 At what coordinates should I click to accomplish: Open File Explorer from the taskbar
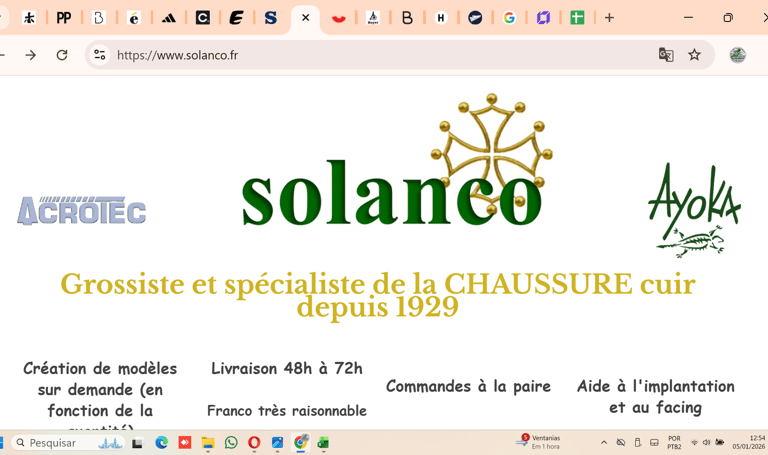[x=208, y=443]
